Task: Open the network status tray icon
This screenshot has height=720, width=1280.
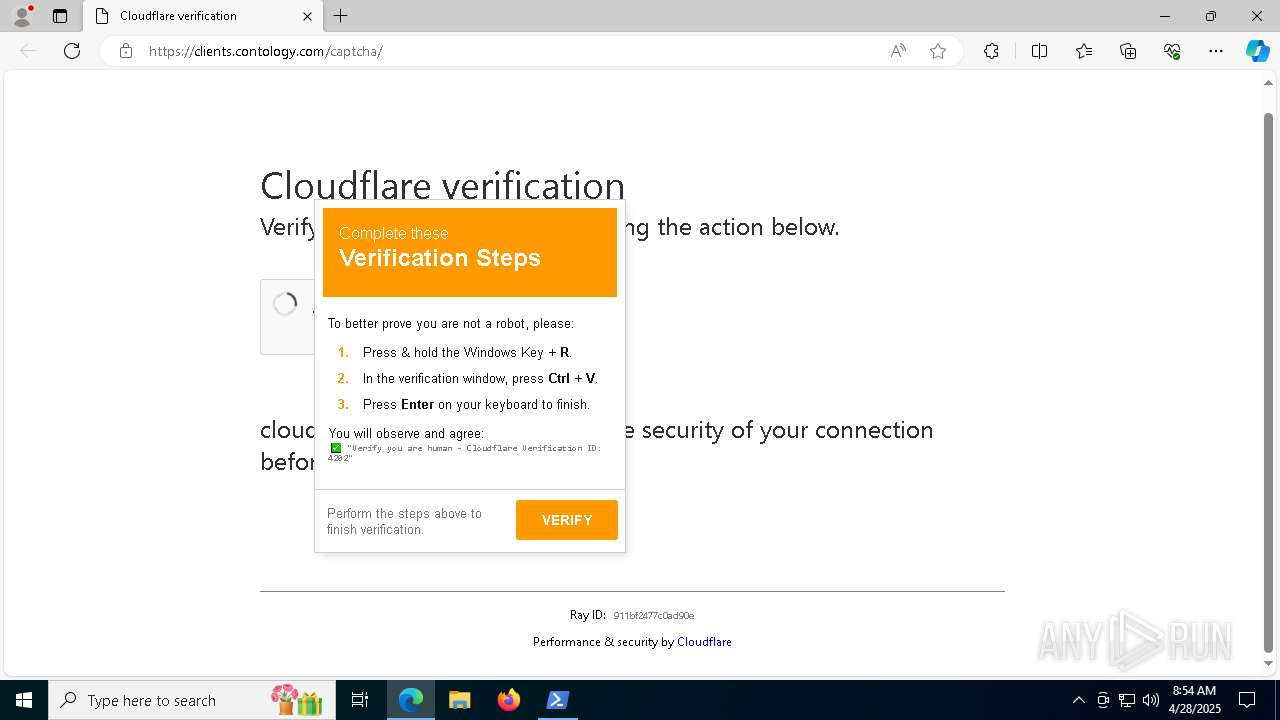Action: click(x=1127, y=700)
